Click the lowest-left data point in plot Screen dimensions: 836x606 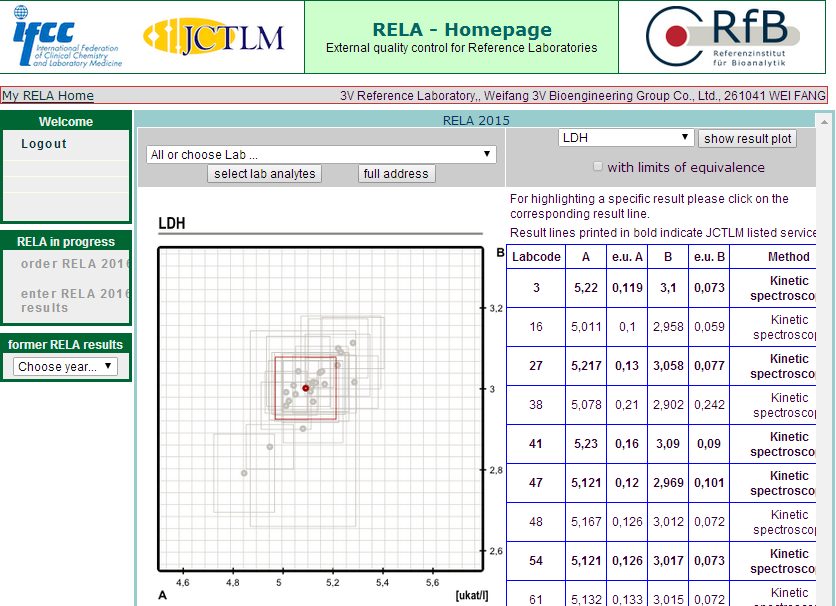[244, 473]
